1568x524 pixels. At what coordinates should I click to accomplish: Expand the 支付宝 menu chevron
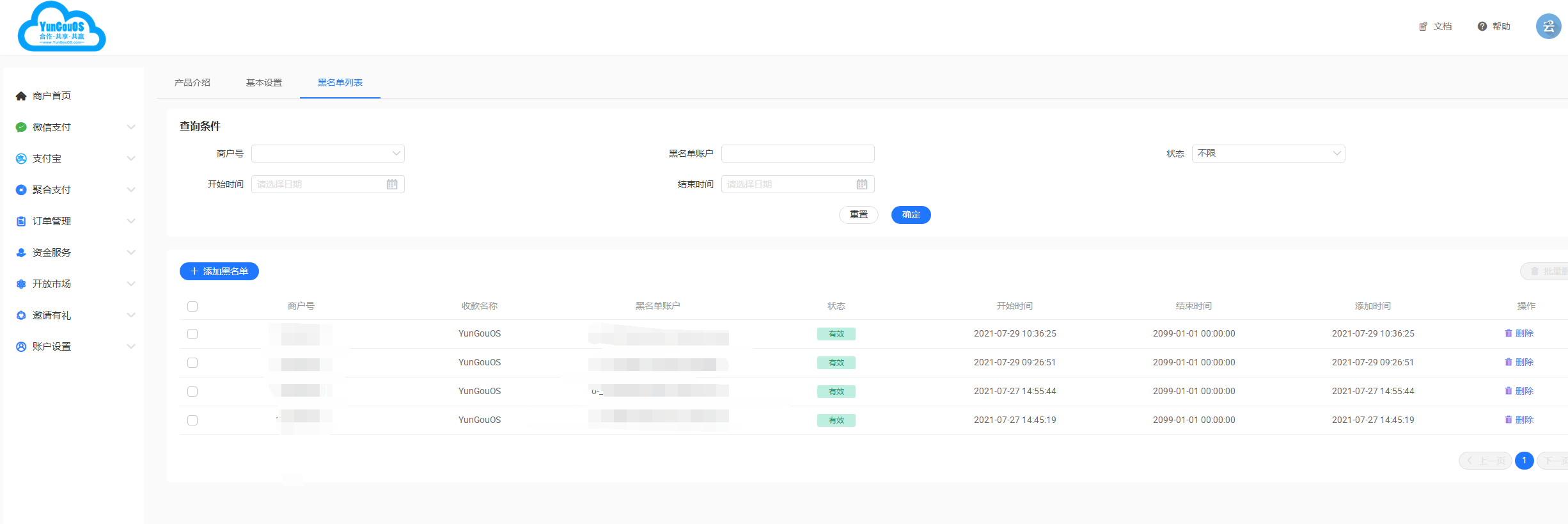(131, 159)
